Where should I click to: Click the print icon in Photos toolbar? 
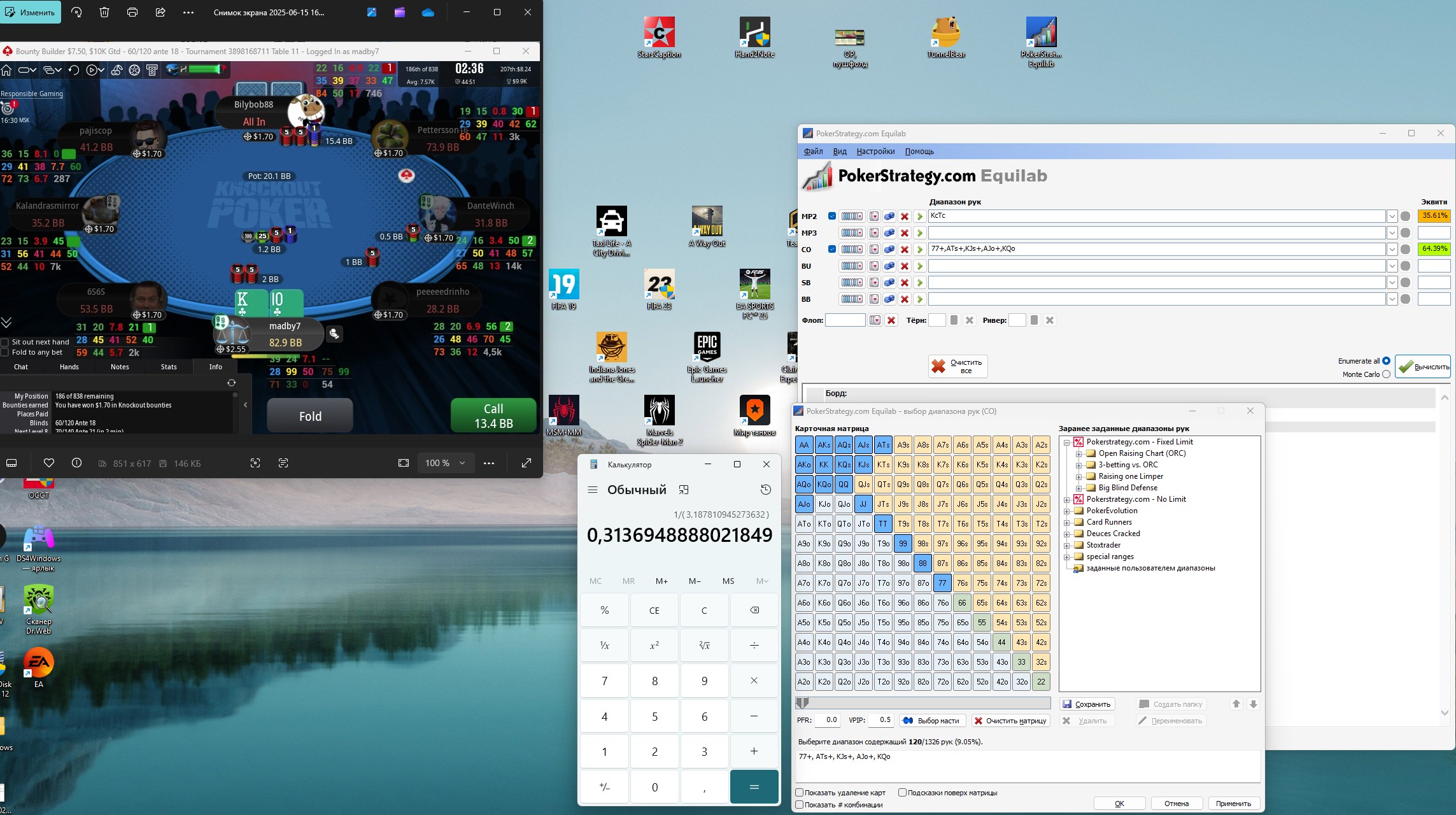pyautogui.click(x=132, y=12)
